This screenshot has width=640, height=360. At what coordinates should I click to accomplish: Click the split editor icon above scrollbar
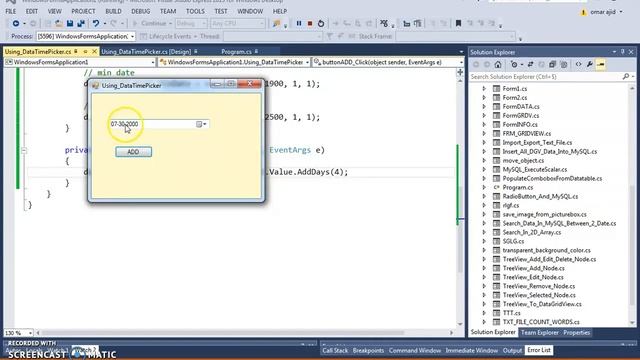tap(460, 72)
